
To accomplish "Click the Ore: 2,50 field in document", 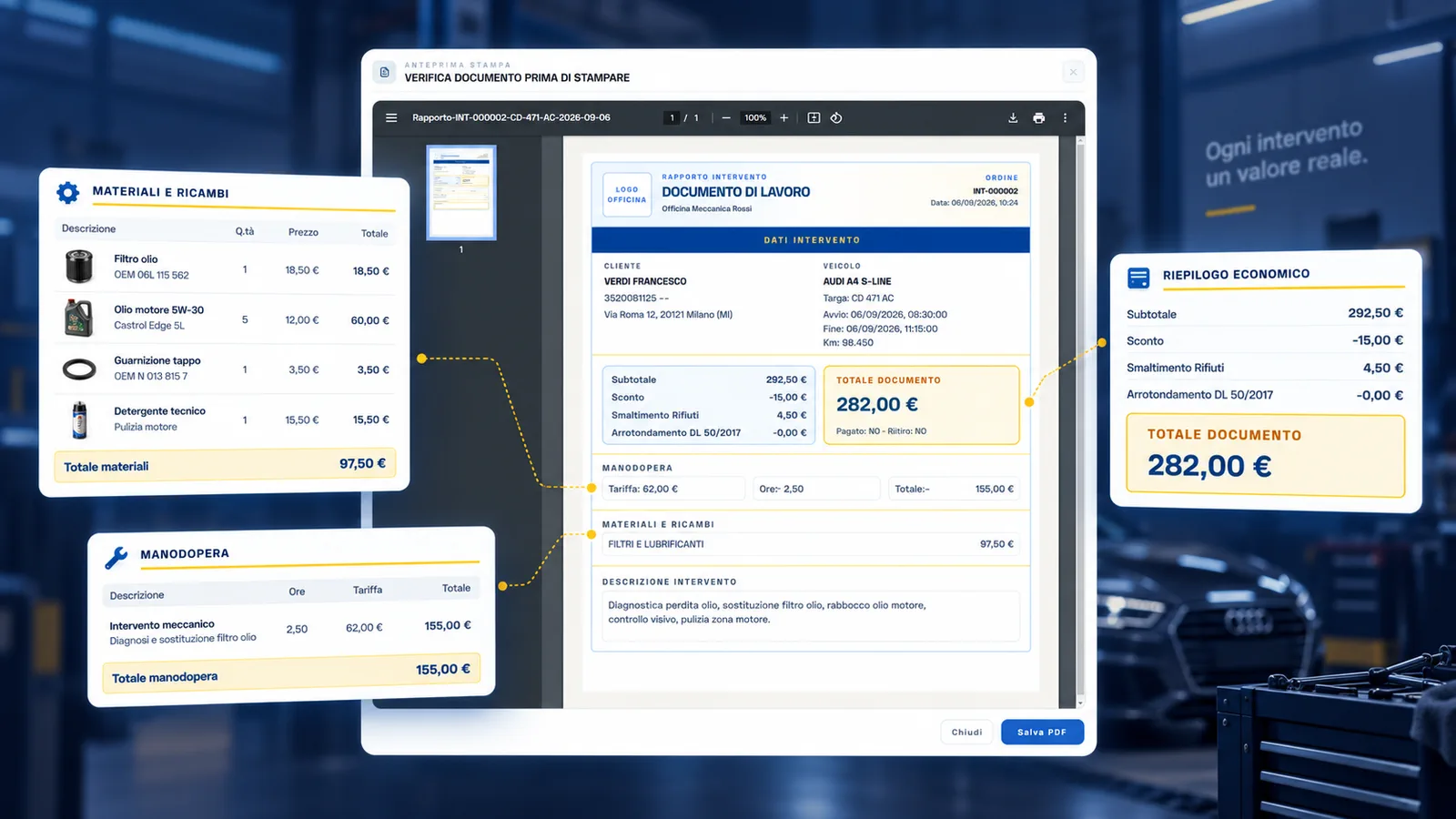I will click(816, 489).
